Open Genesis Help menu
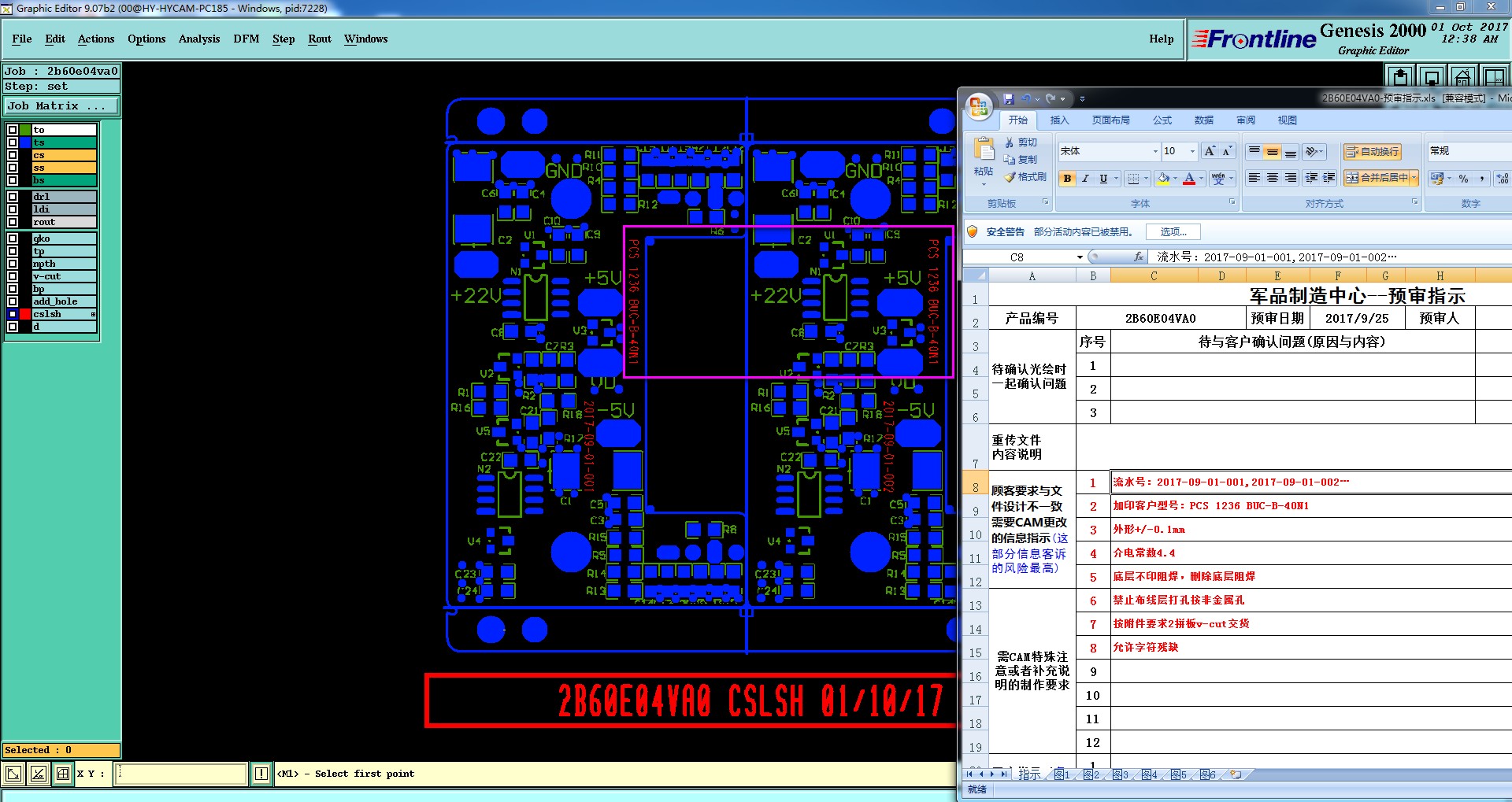This screenshot has height=802, width=1512. point(1161,39)
